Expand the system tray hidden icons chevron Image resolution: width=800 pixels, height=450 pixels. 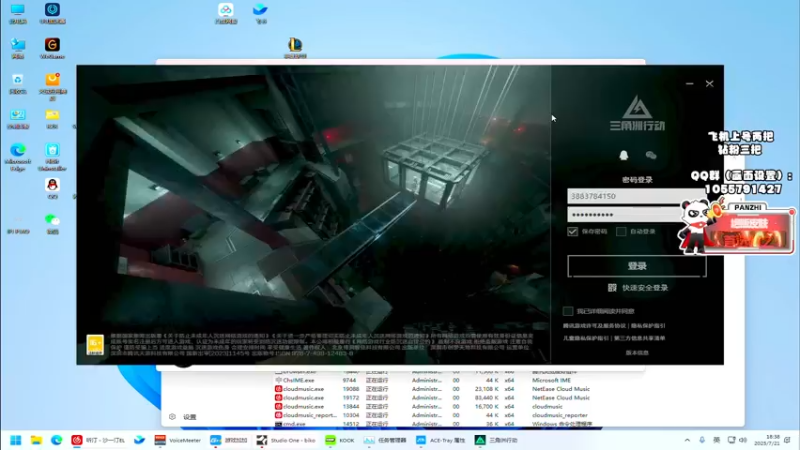[687, 440]
